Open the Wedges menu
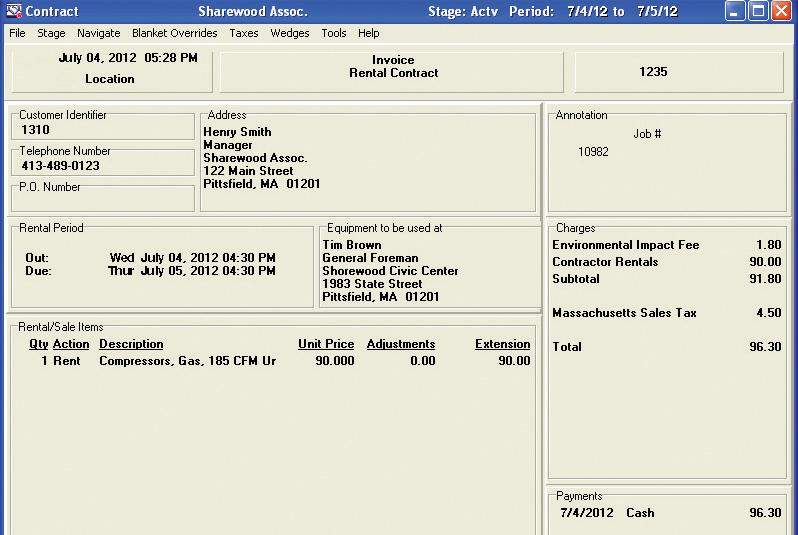 click(x=290, y=33)
